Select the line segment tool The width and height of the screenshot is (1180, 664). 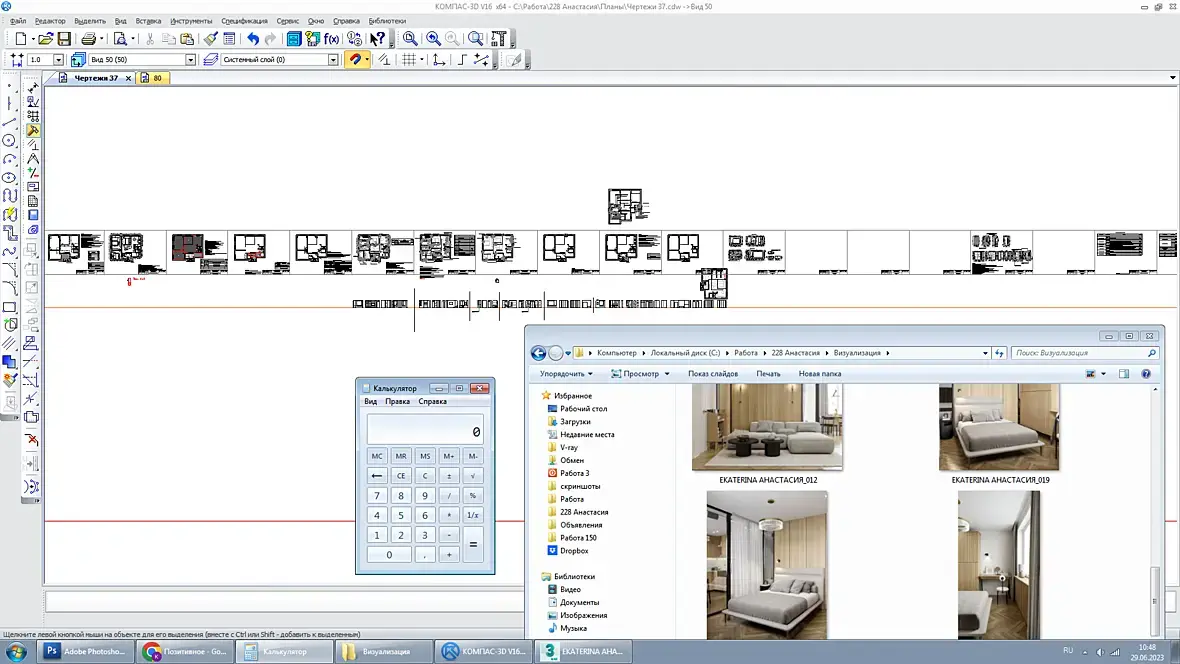9,122
